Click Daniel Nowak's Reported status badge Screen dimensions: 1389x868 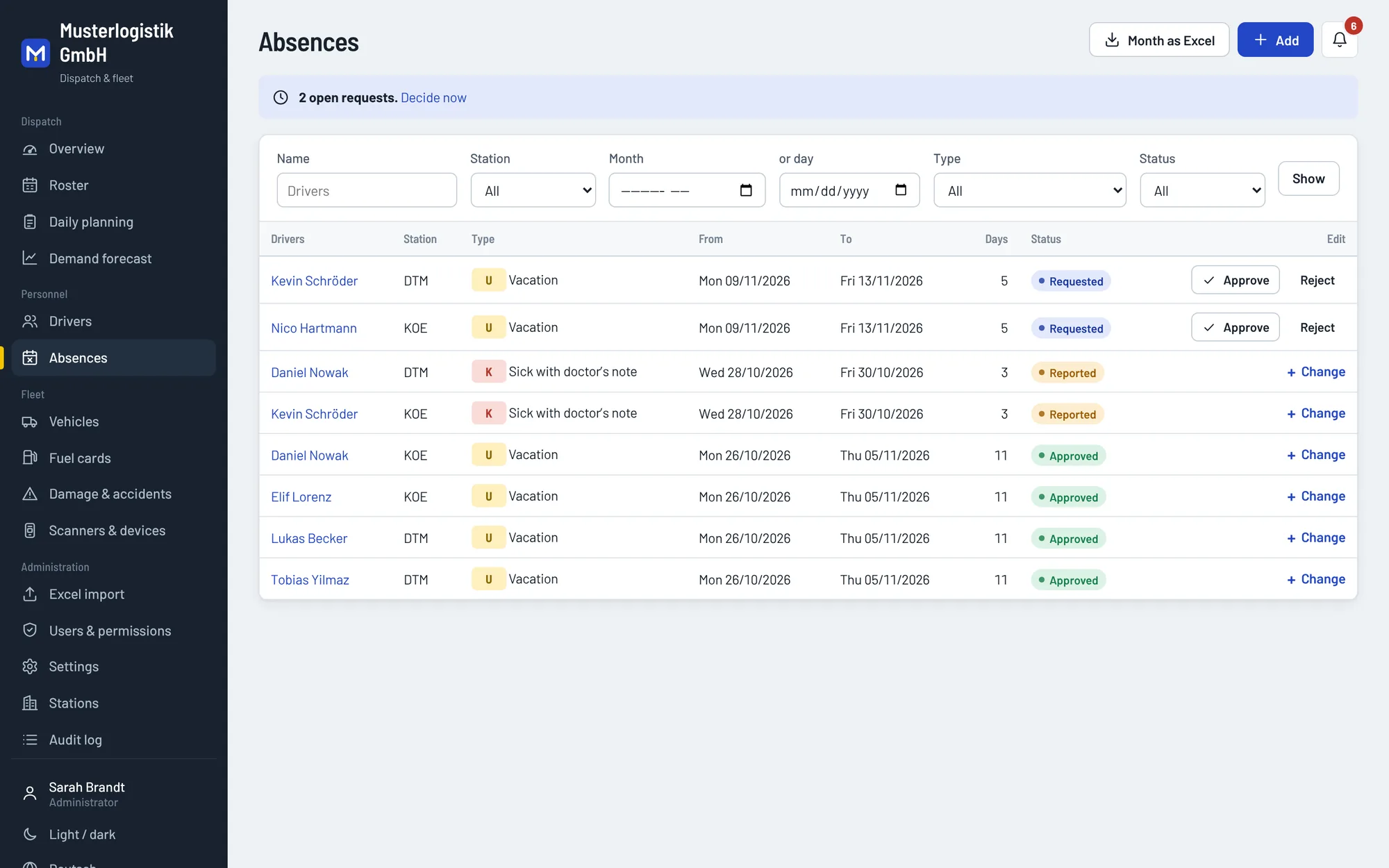(x=1067, y=373)
